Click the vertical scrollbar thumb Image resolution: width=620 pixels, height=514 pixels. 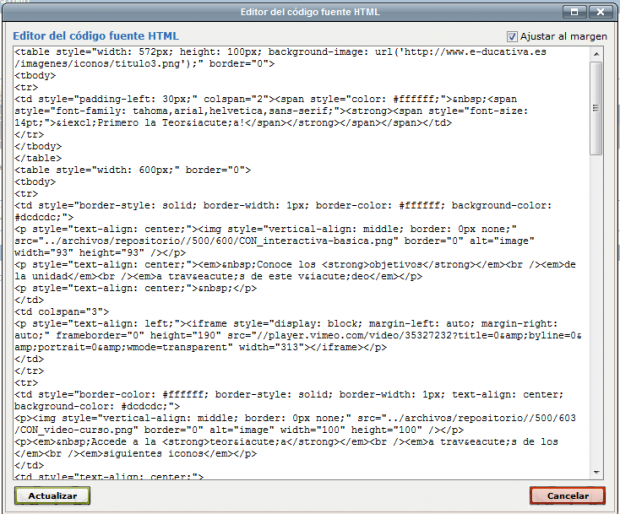596,108
